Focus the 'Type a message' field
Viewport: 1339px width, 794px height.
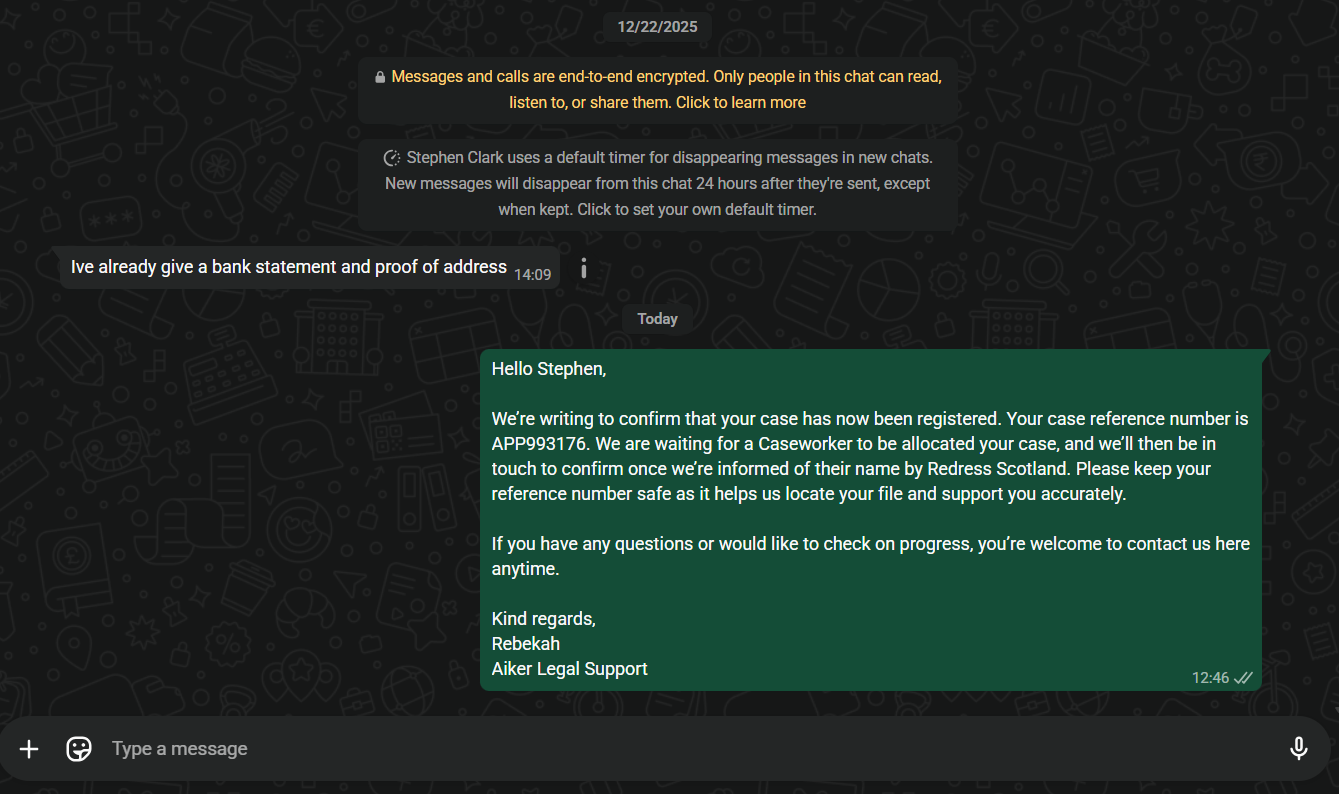[x=690, y=749]
